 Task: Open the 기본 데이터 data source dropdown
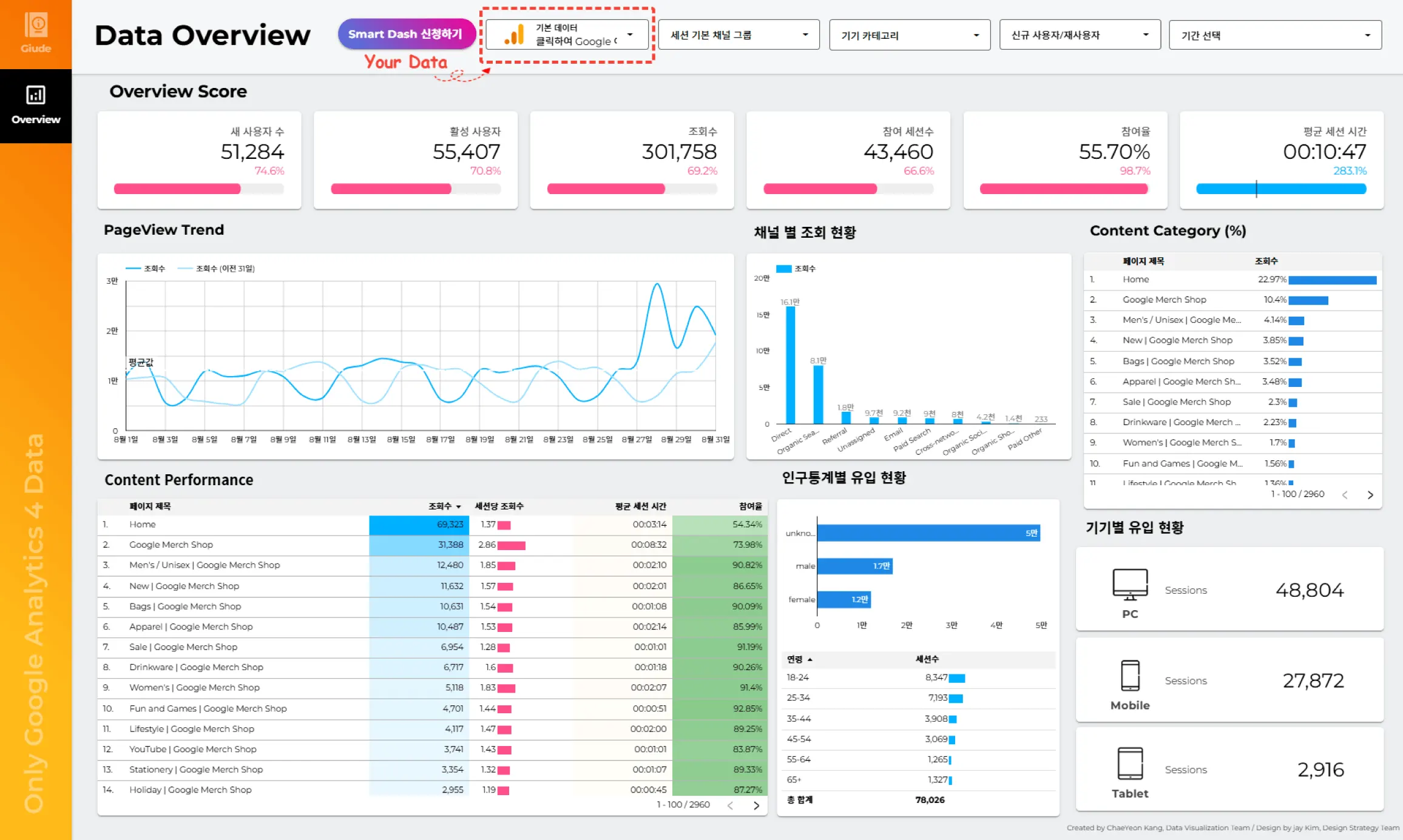coord(567,35)
